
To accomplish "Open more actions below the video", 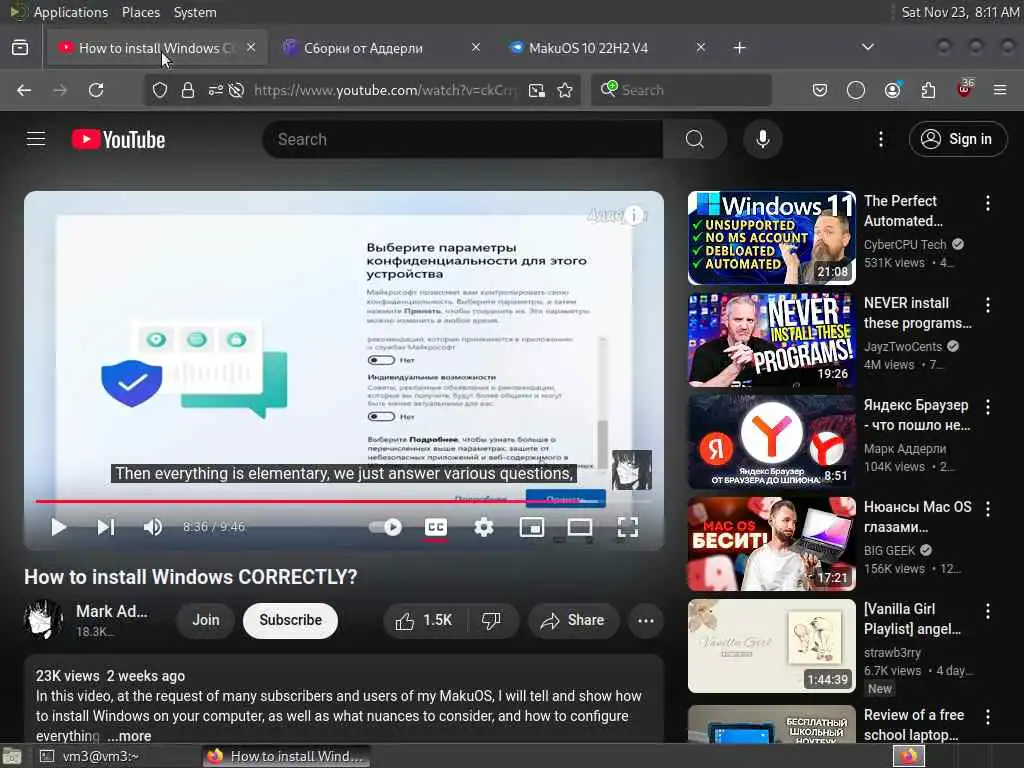I will click(646, 620).
